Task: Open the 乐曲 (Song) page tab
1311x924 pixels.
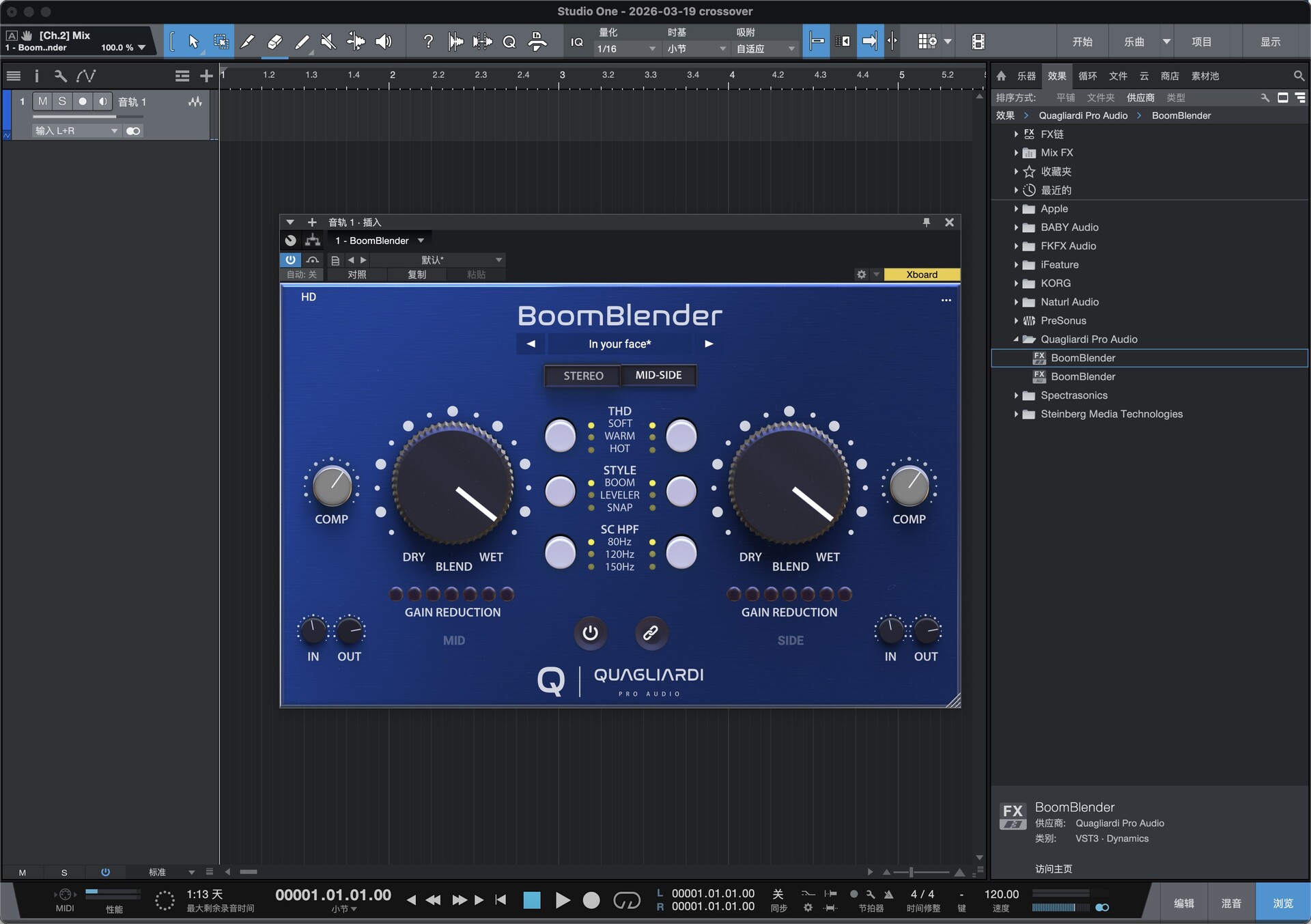Action: click(1133, 42)
